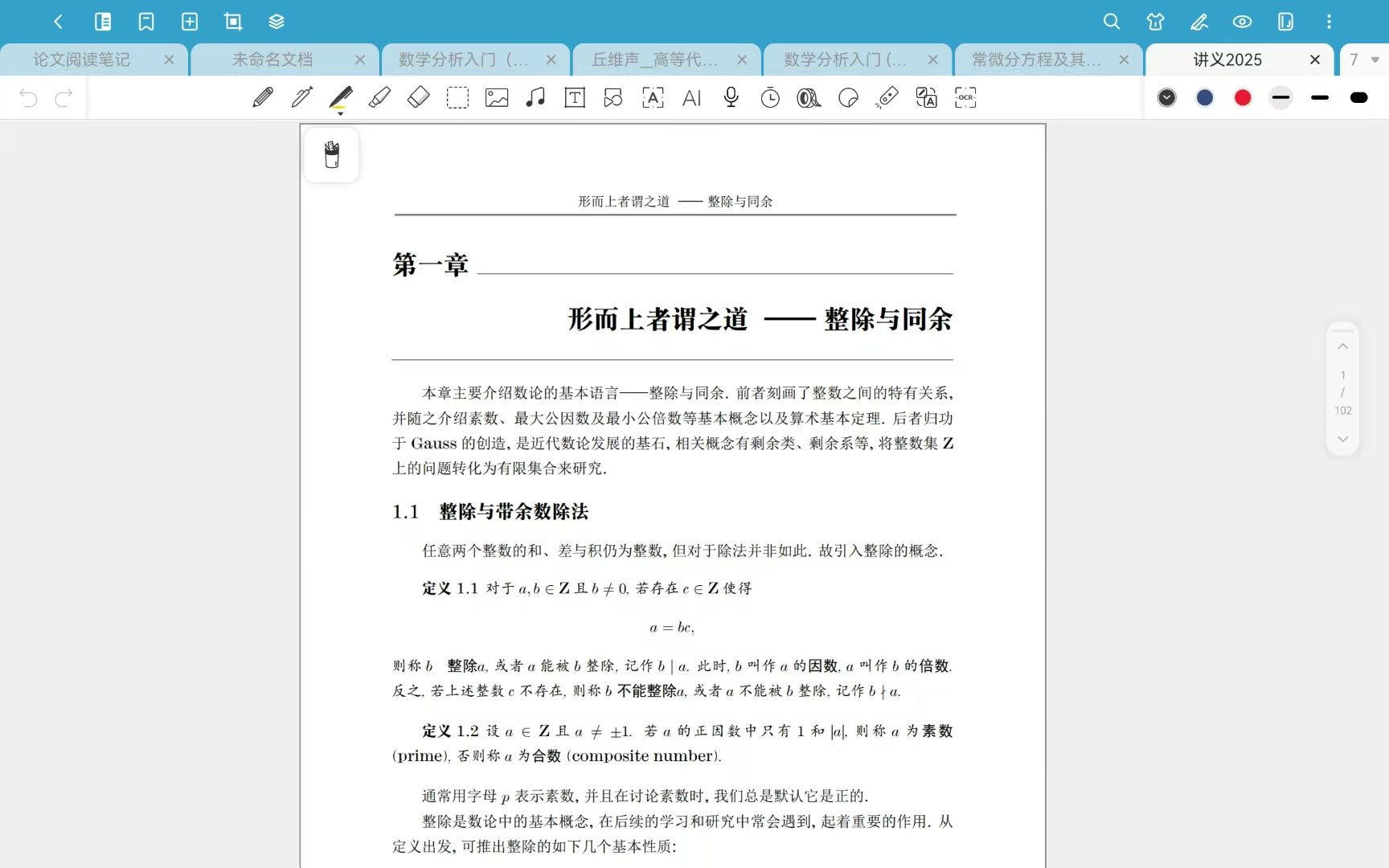Open search with the magnifier icon
Image resolution: width=1389 pixels, height=868 pixels.
click(x=1112, y=22)
